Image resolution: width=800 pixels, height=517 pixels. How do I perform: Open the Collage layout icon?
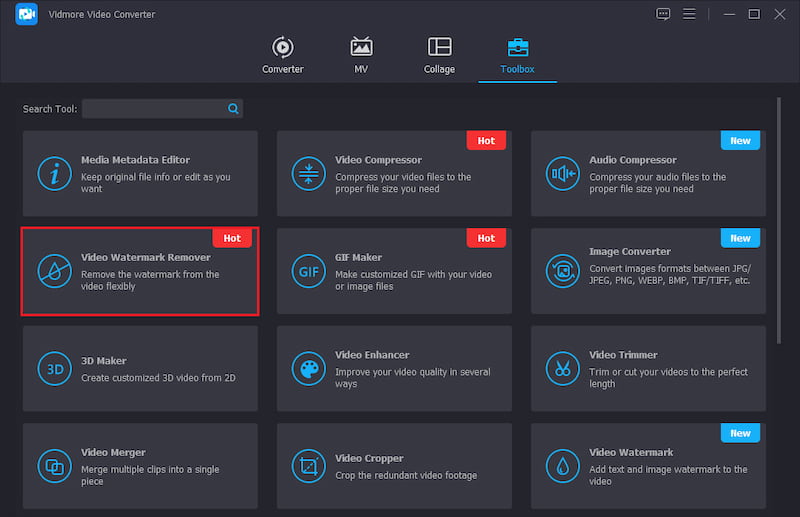click(439, 47)
